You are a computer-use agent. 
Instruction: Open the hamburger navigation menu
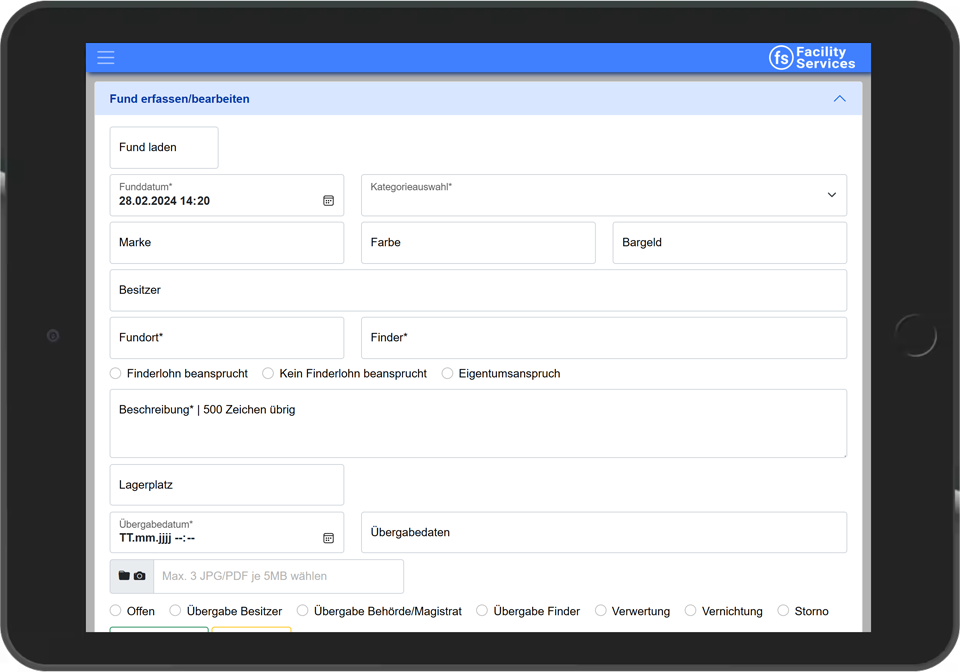tap(106, 58)
